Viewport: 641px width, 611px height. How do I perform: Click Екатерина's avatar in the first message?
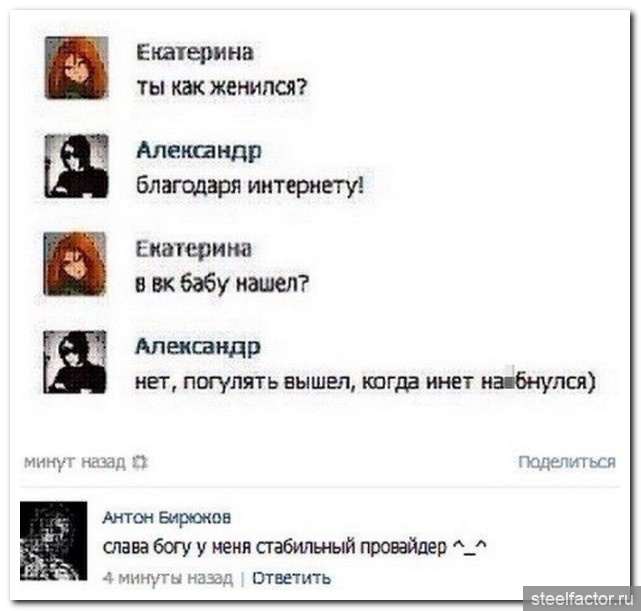76,67
